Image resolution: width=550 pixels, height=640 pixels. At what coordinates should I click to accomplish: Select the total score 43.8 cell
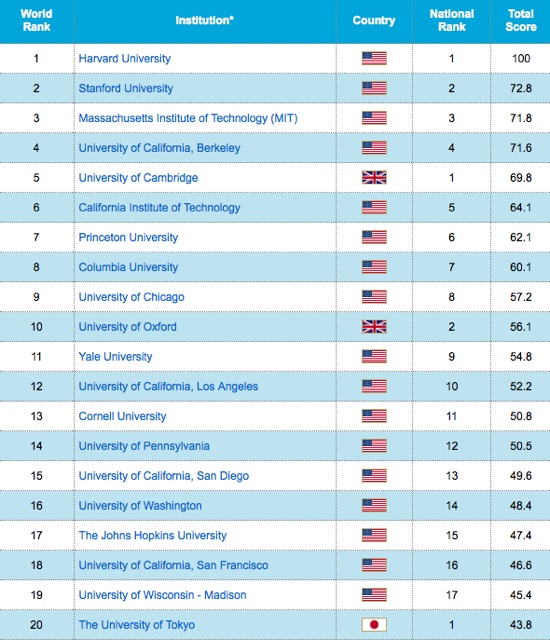pos(521,624)
